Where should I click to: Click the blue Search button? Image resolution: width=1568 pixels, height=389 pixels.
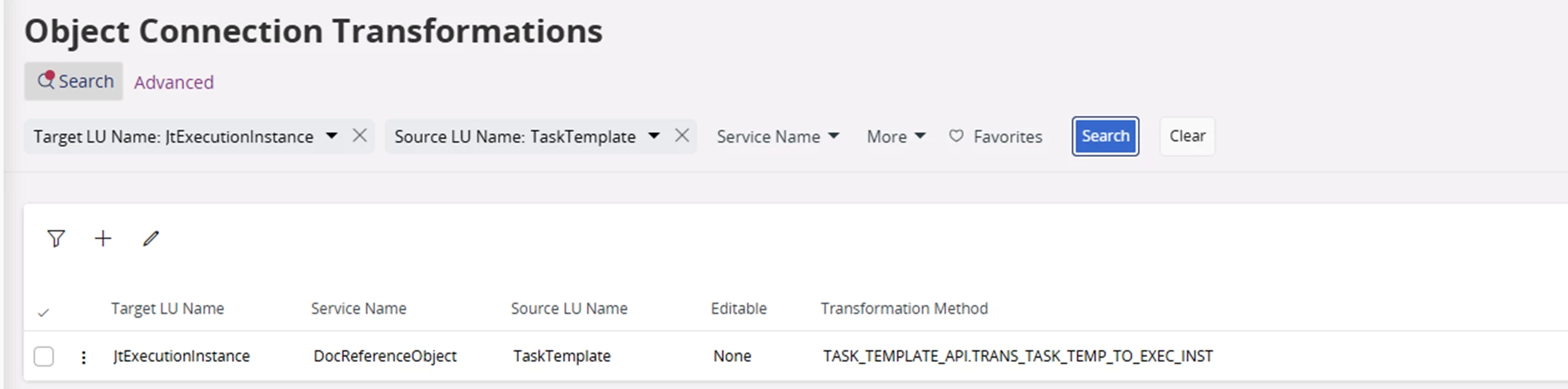1105,136
